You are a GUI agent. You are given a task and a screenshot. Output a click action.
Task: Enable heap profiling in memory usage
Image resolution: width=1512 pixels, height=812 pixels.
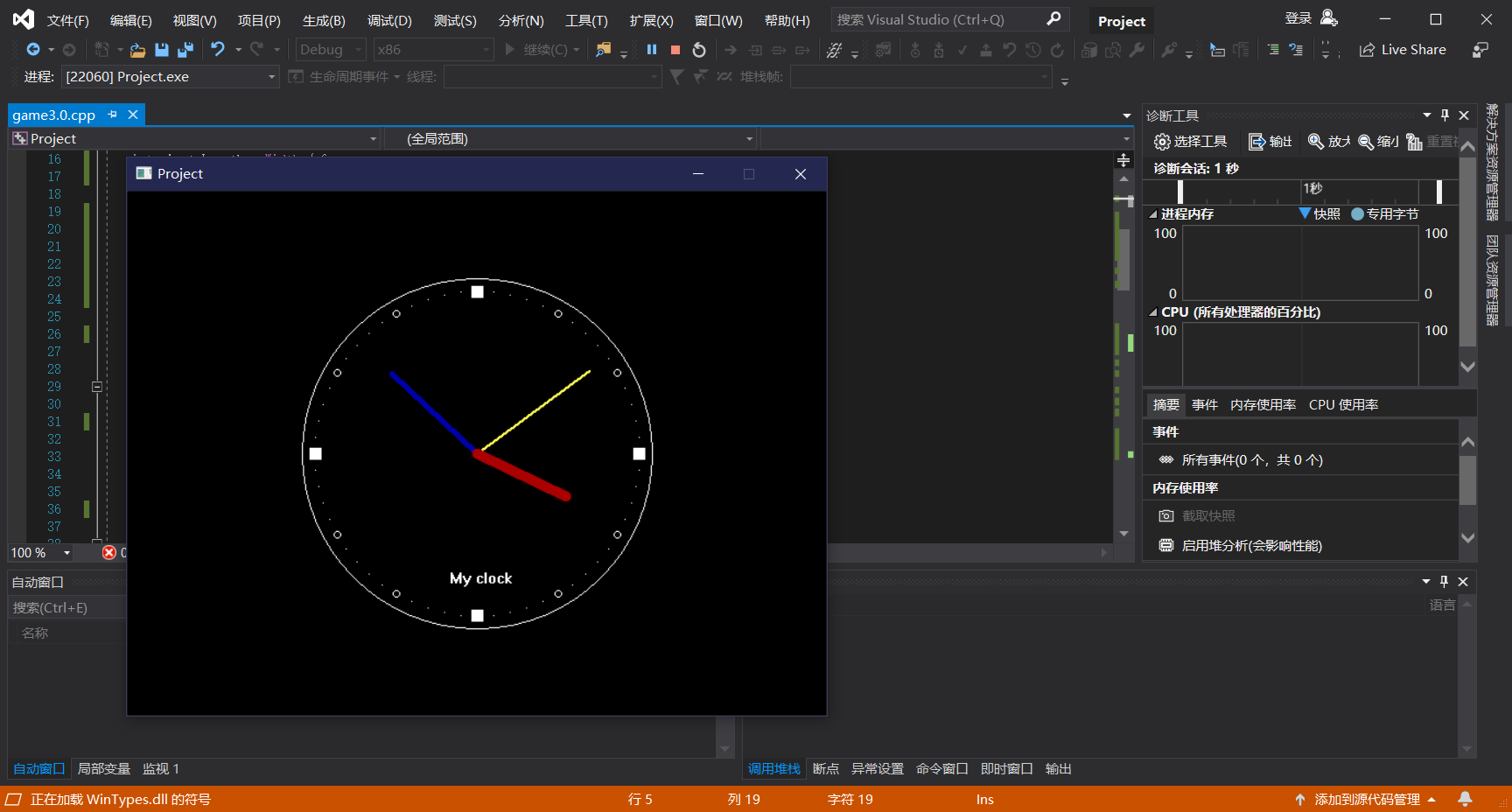tap(1241, 546)
